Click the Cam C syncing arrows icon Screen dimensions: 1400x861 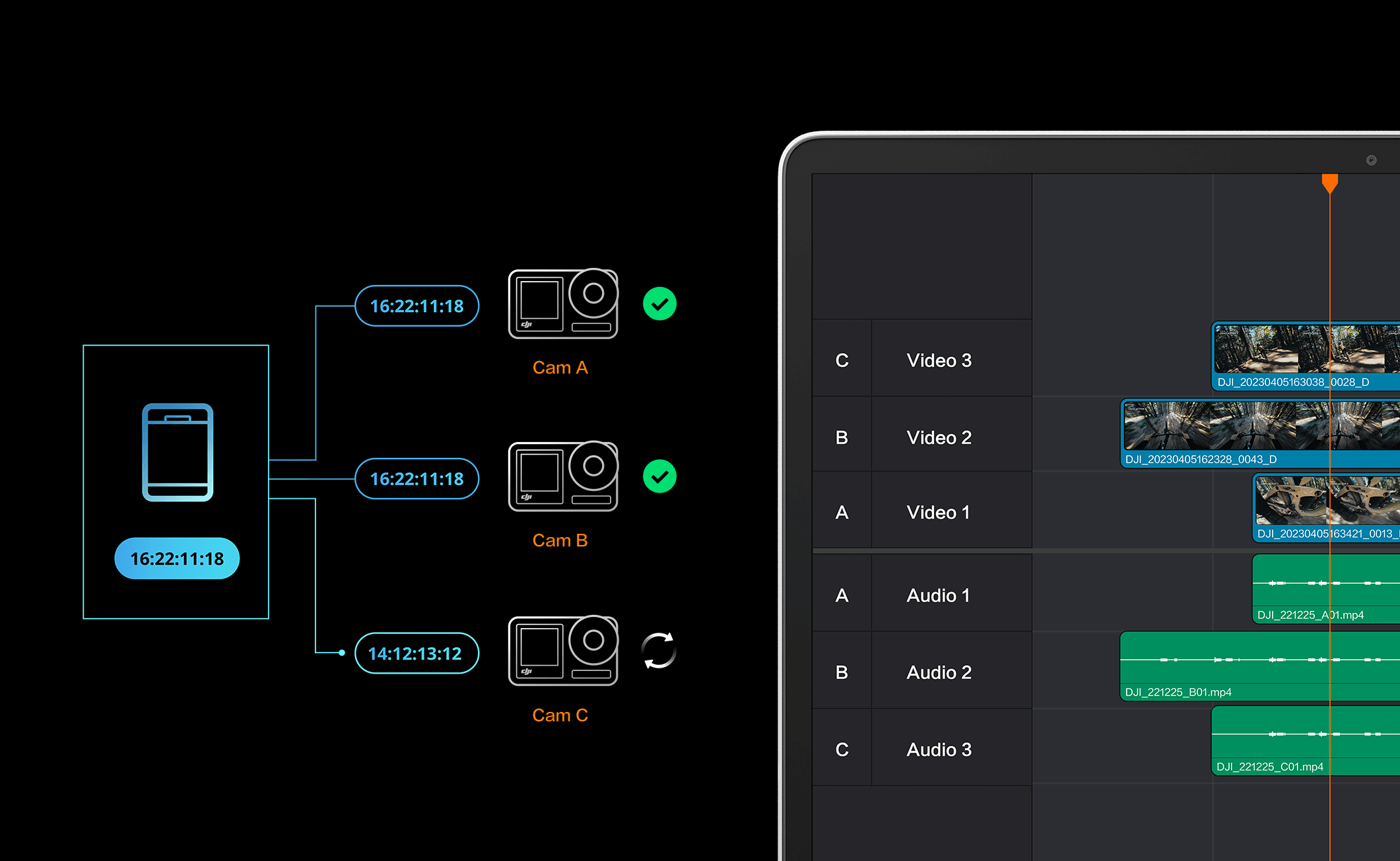pyautogui.click(x=659, y=651)
